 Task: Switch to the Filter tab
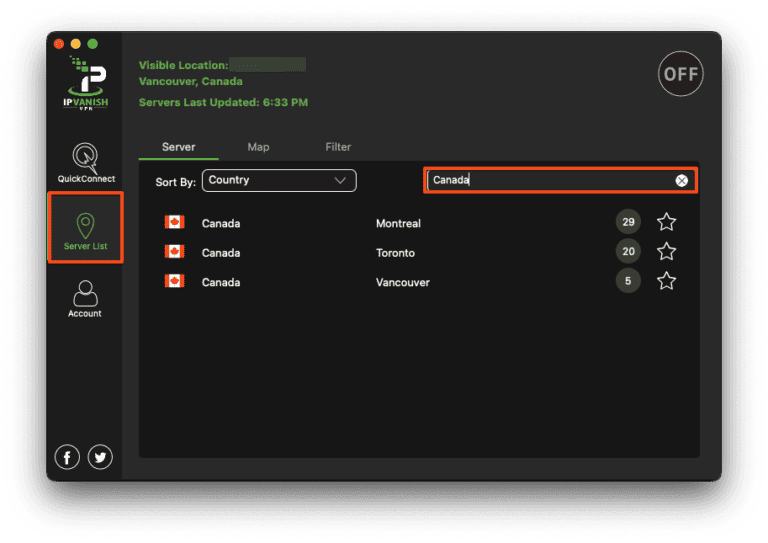[338, 147]
